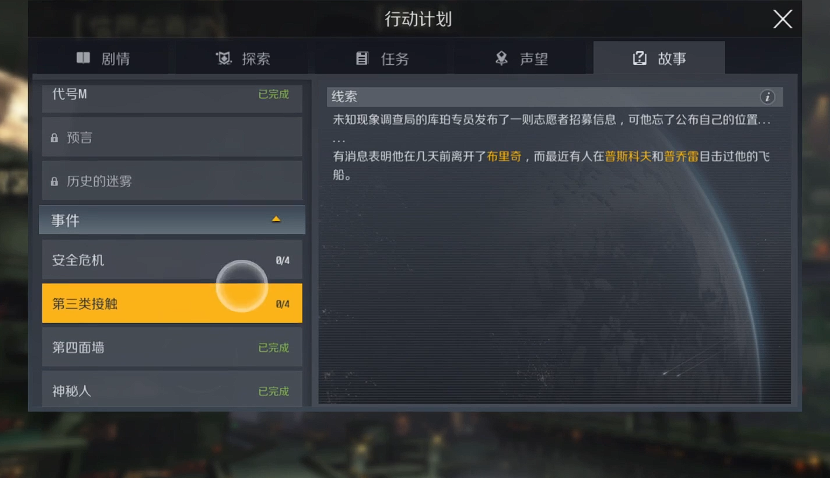The height and width of the screenshot is (478, 830).
Task: Click the lock icon next to 预言
Action: tap(54, 138)
